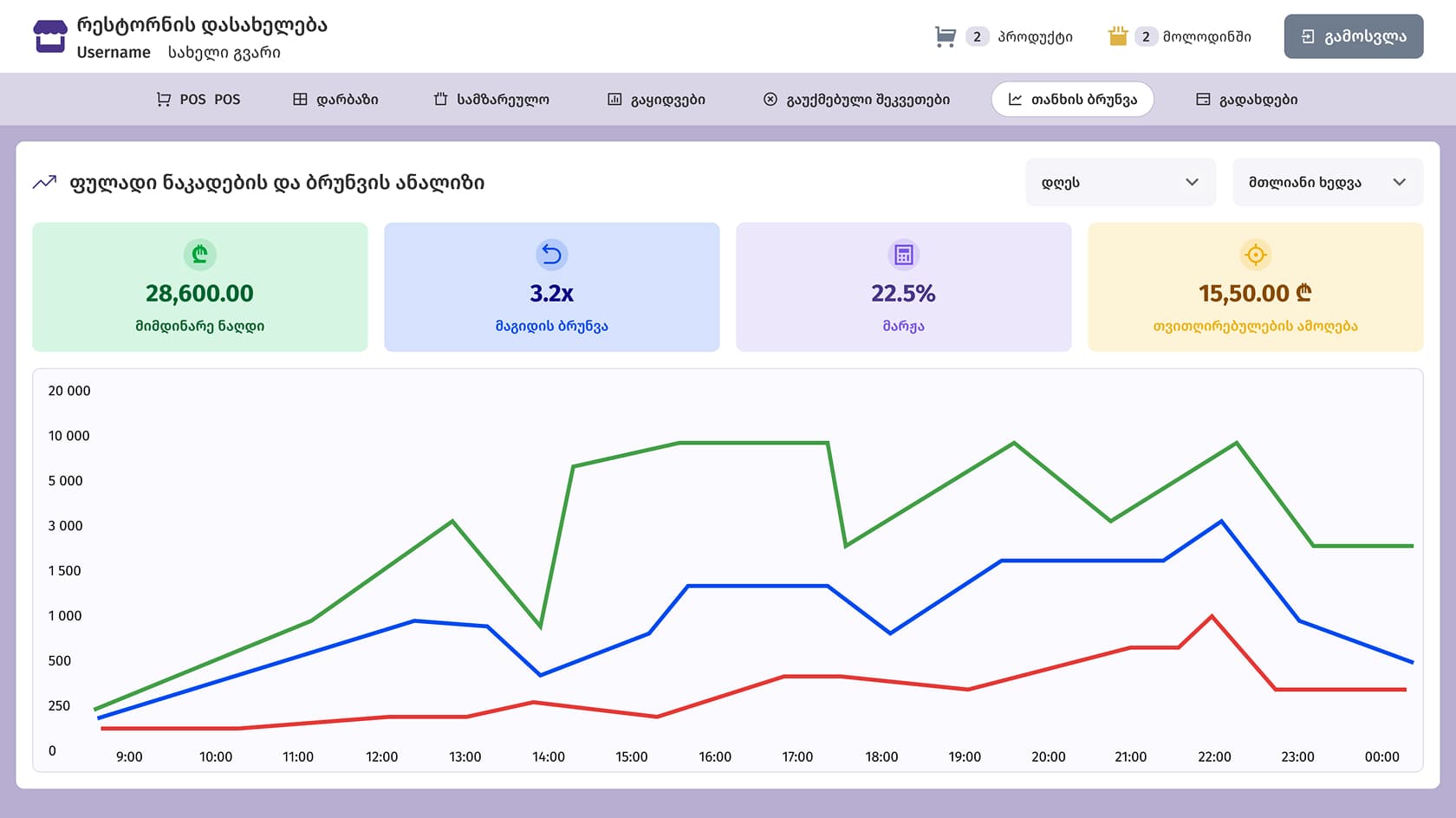The height and width of the screenshot is (818, 1456).
Task: Click the trend arrow icon beside analysis title
Action: tap(44, 183)
